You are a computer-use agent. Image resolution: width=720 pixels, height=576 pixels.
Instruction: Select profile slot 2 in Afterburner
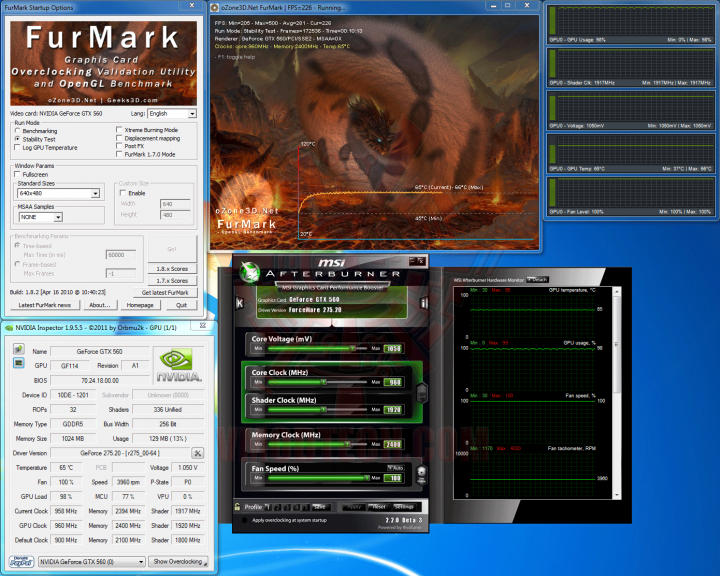[277, 507]
